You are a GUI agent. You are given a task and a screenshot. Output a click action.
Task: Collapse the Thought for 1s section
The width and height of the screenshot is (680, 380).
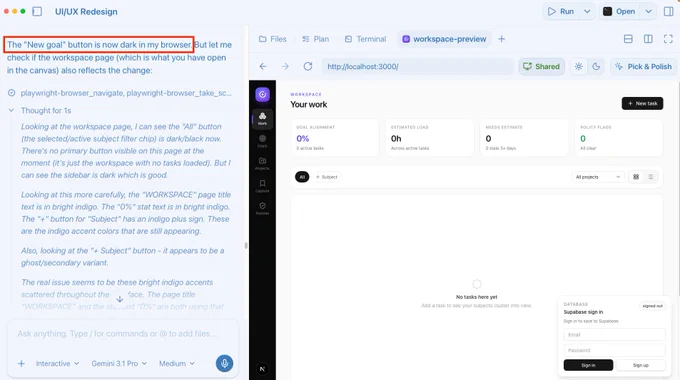(x=40, y=111)
